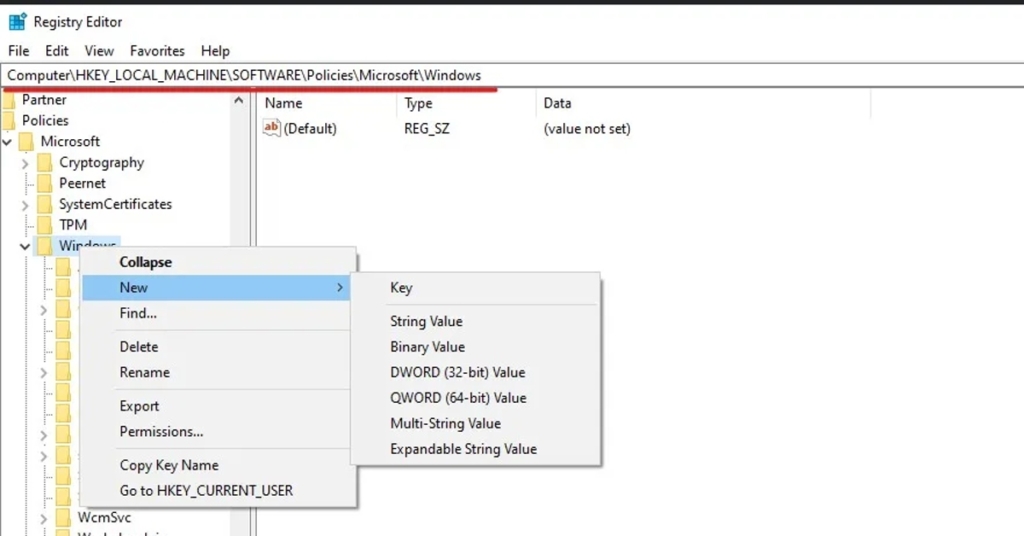Expand the SystemCertificates key
1024x536 pixels.
25,205
